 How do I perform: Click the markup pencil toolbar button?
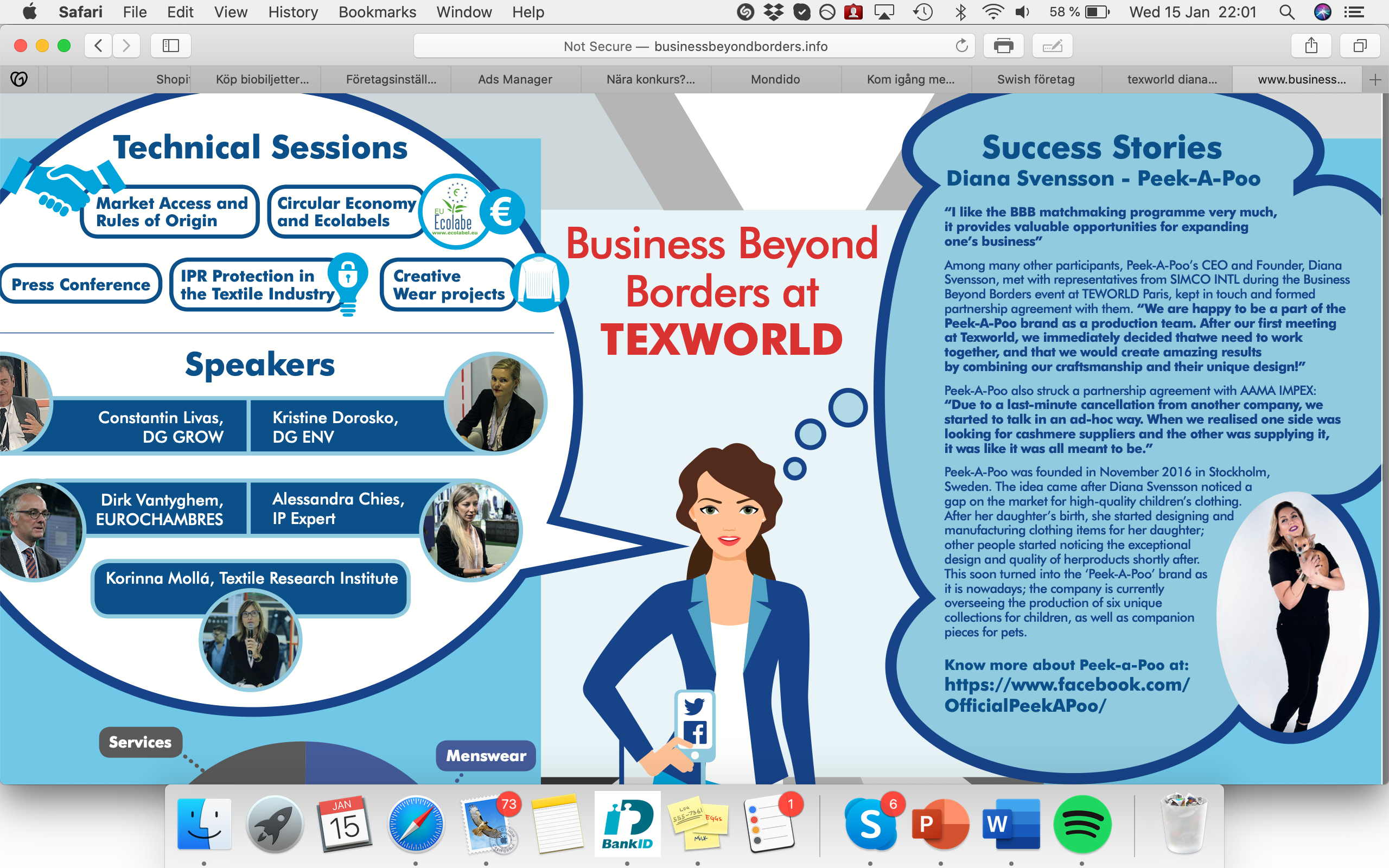click(1052, 46)
